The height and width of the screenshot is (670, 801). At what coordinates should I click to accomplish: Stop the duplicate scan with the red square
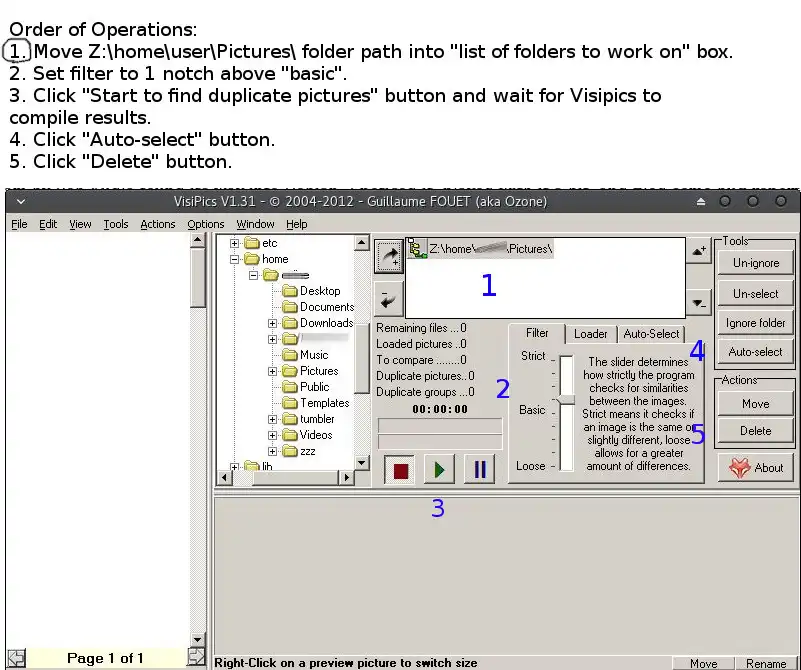(400, 469)
